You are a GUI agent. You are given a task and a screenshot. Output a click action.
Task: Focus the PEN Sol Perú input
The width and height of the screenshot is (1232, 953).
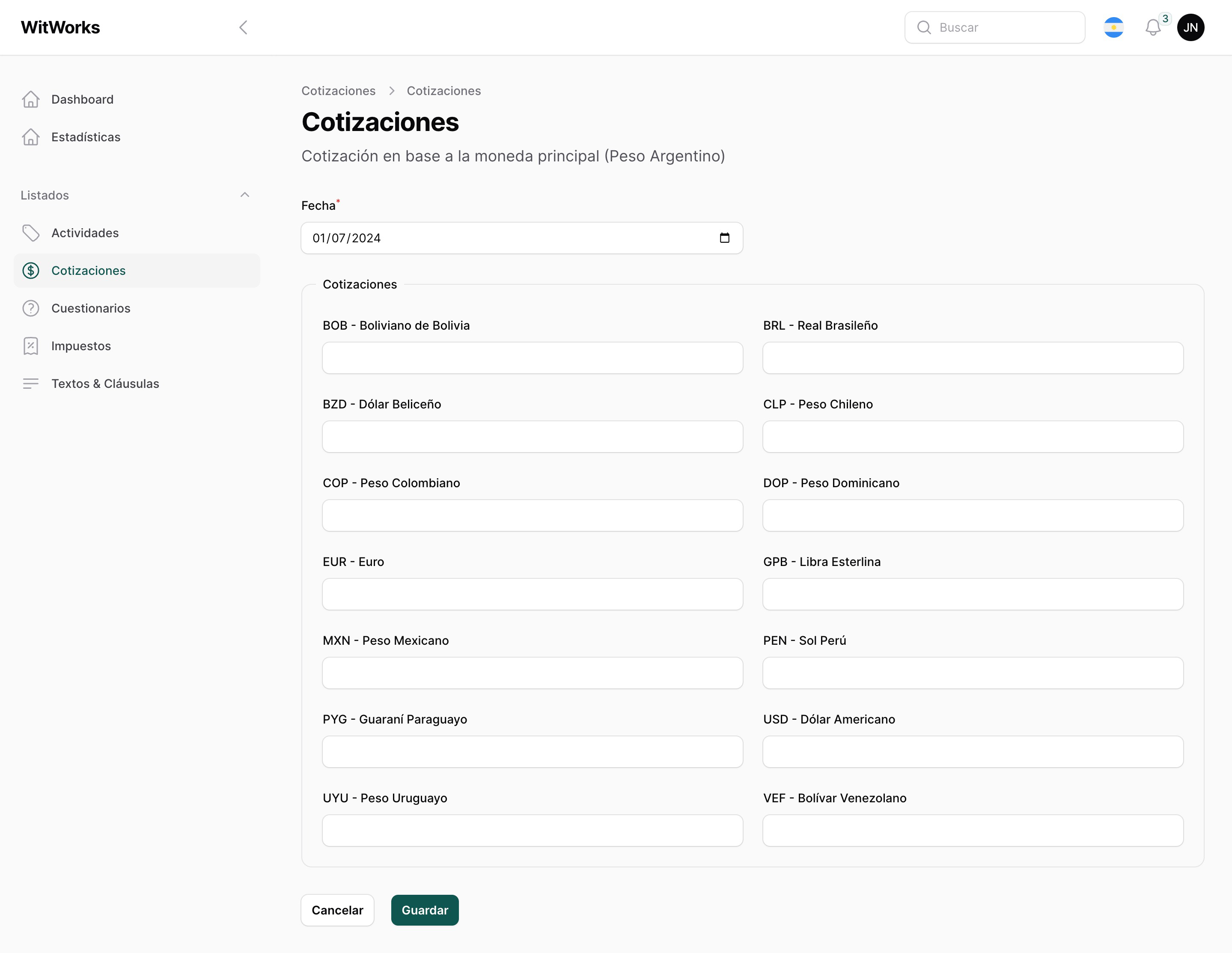(x=973, y=673)
